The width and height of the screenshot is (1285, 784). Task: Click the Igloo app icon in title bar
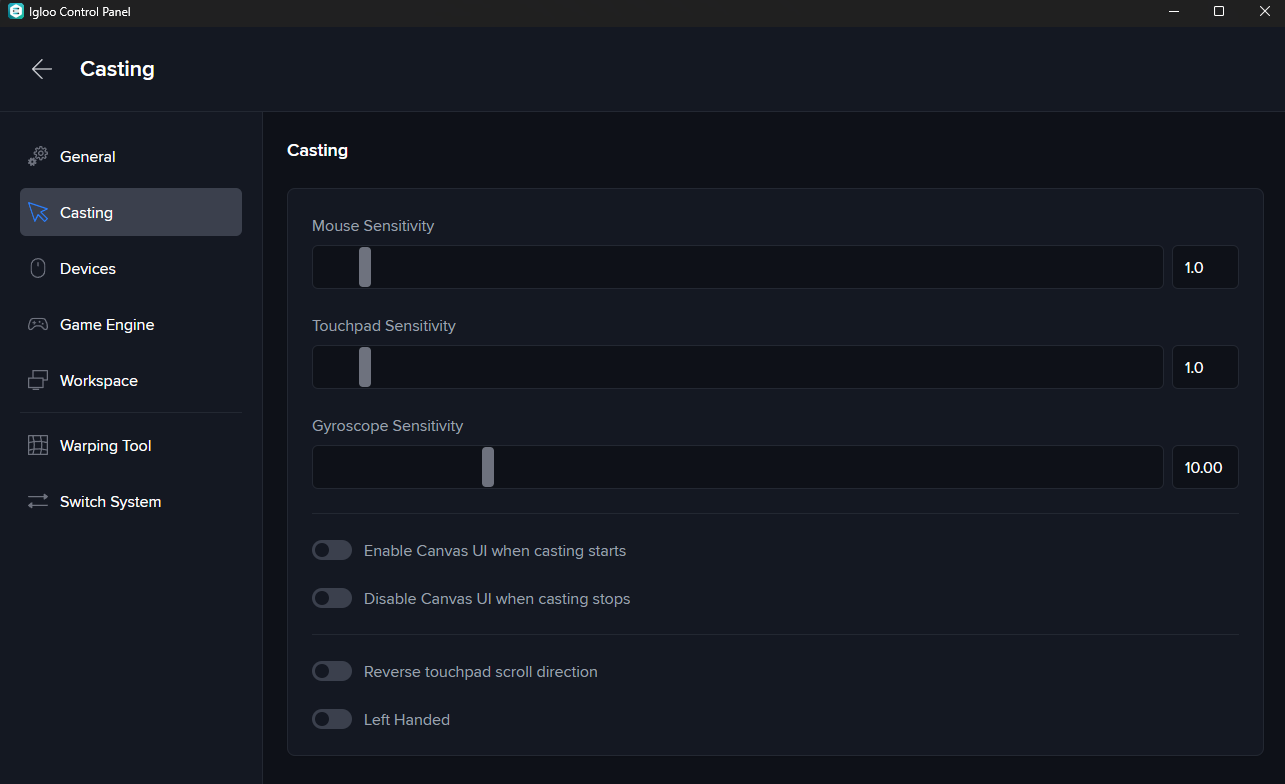(15, 12)
